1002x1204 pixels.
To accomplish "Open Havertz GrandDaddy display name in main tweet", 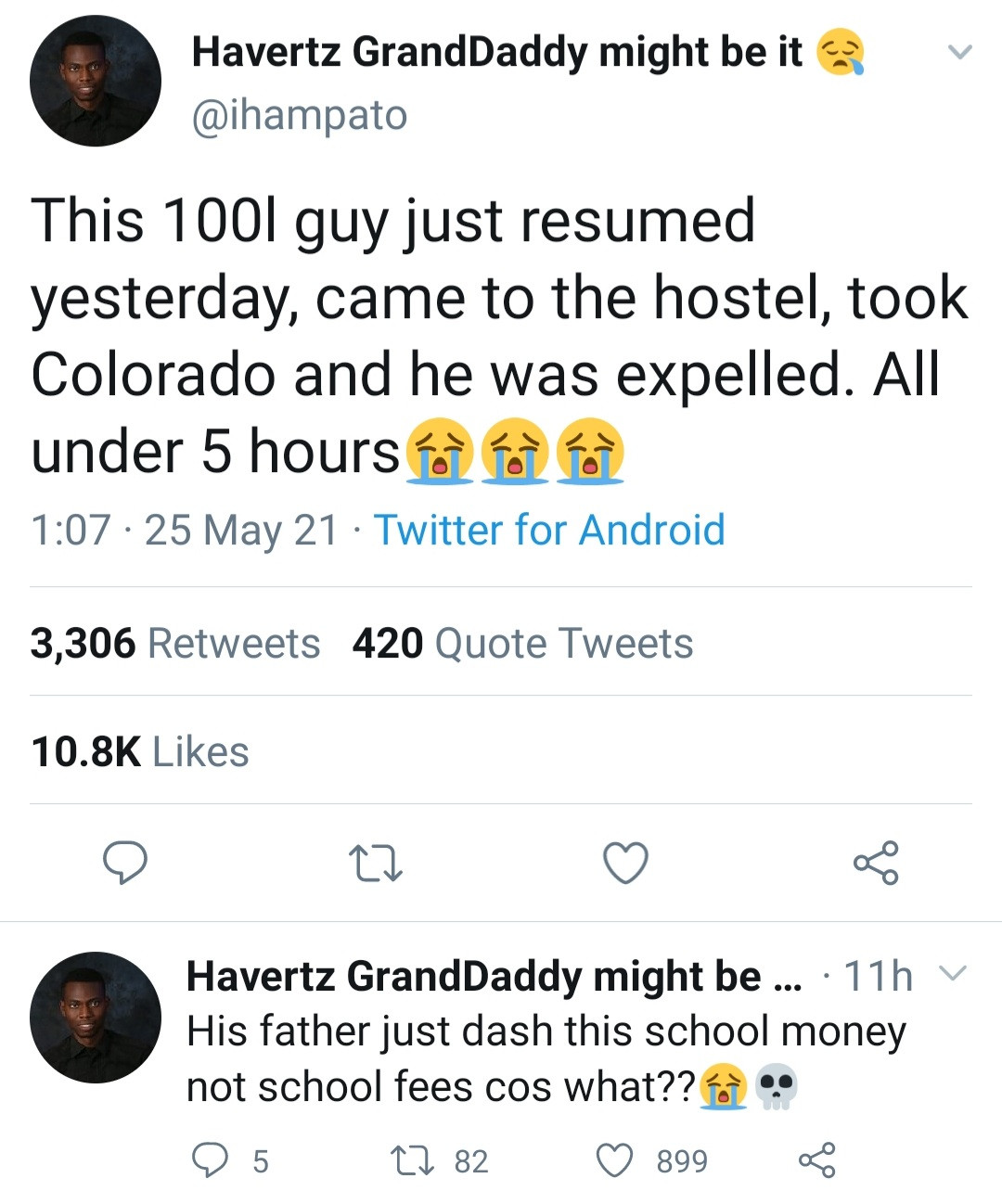I will point(496,52).
